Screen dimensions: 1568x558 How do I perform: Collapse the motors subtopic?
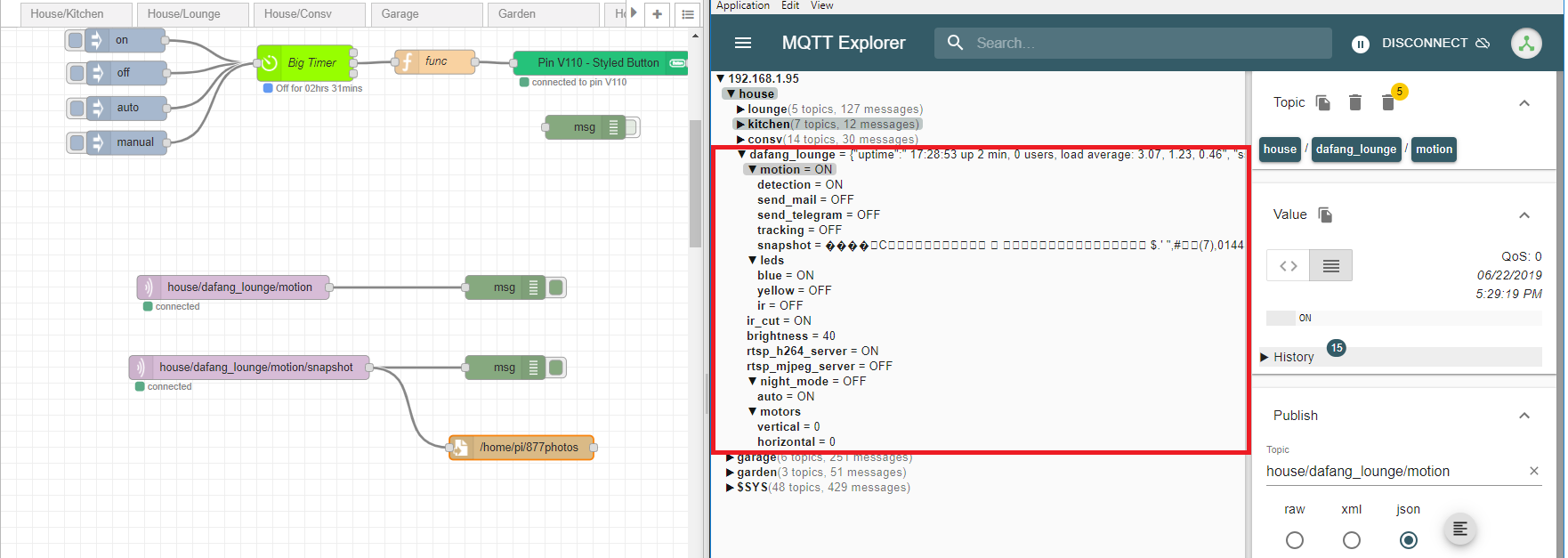(x=753, y=411)
